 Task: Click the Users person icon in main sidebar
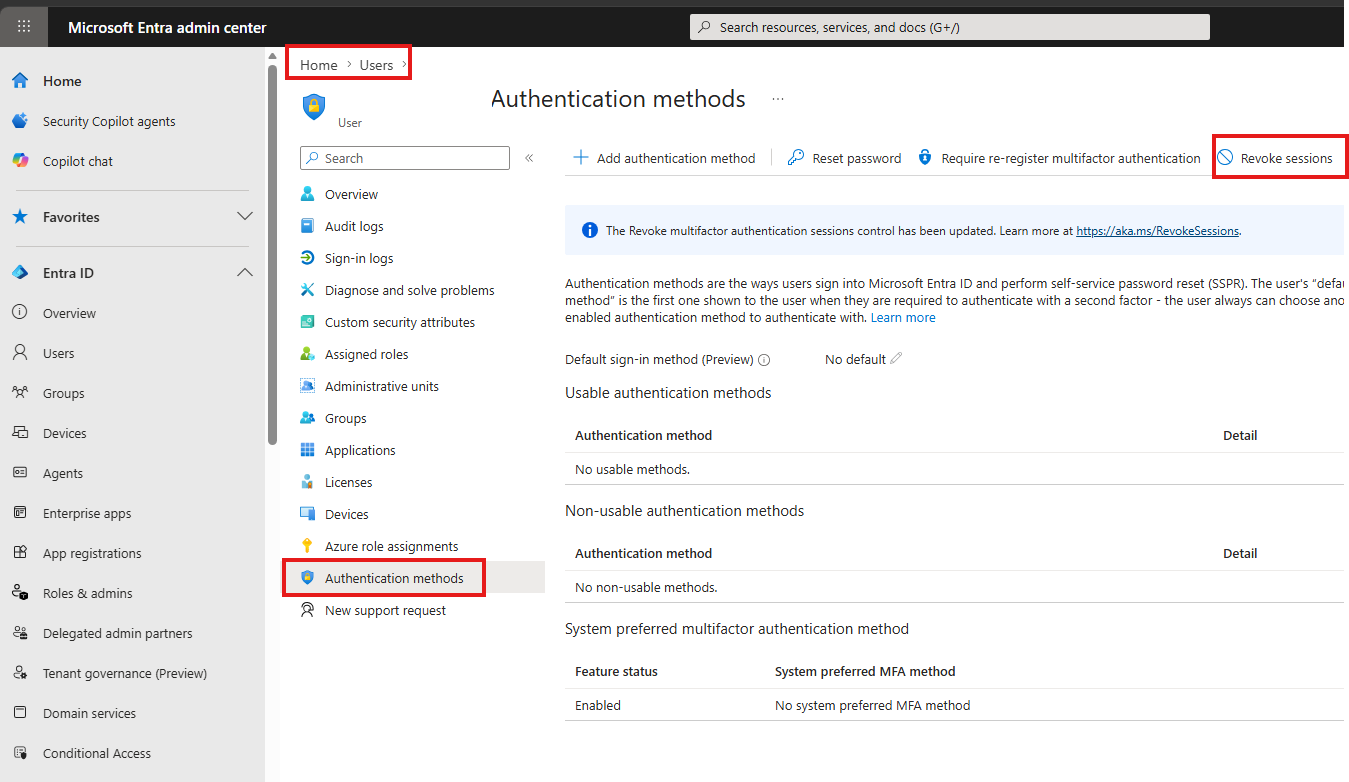click(x=20, y=353)
